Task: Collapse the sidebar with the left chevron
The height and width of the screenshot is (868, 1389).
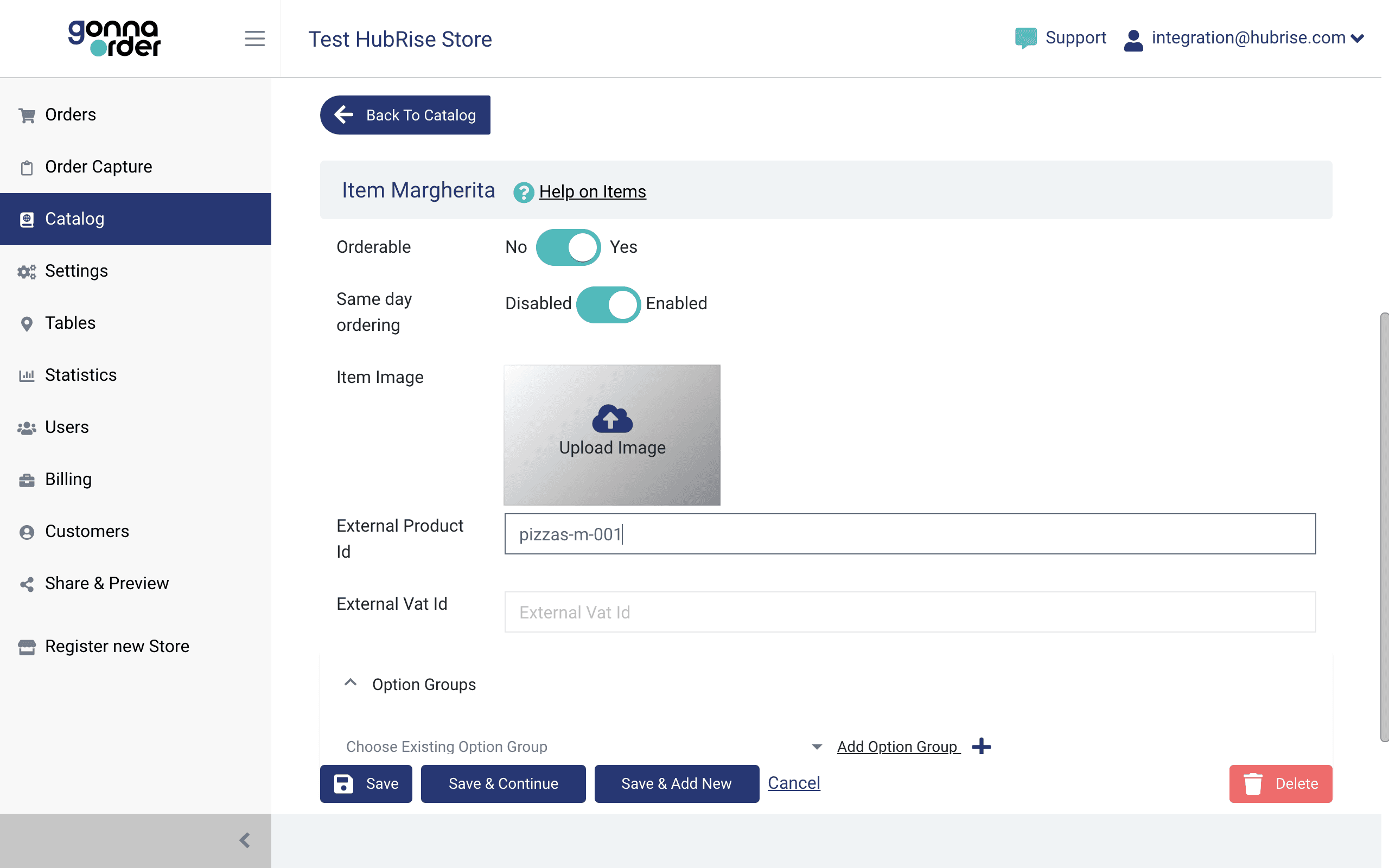Action: coord(246,840)
